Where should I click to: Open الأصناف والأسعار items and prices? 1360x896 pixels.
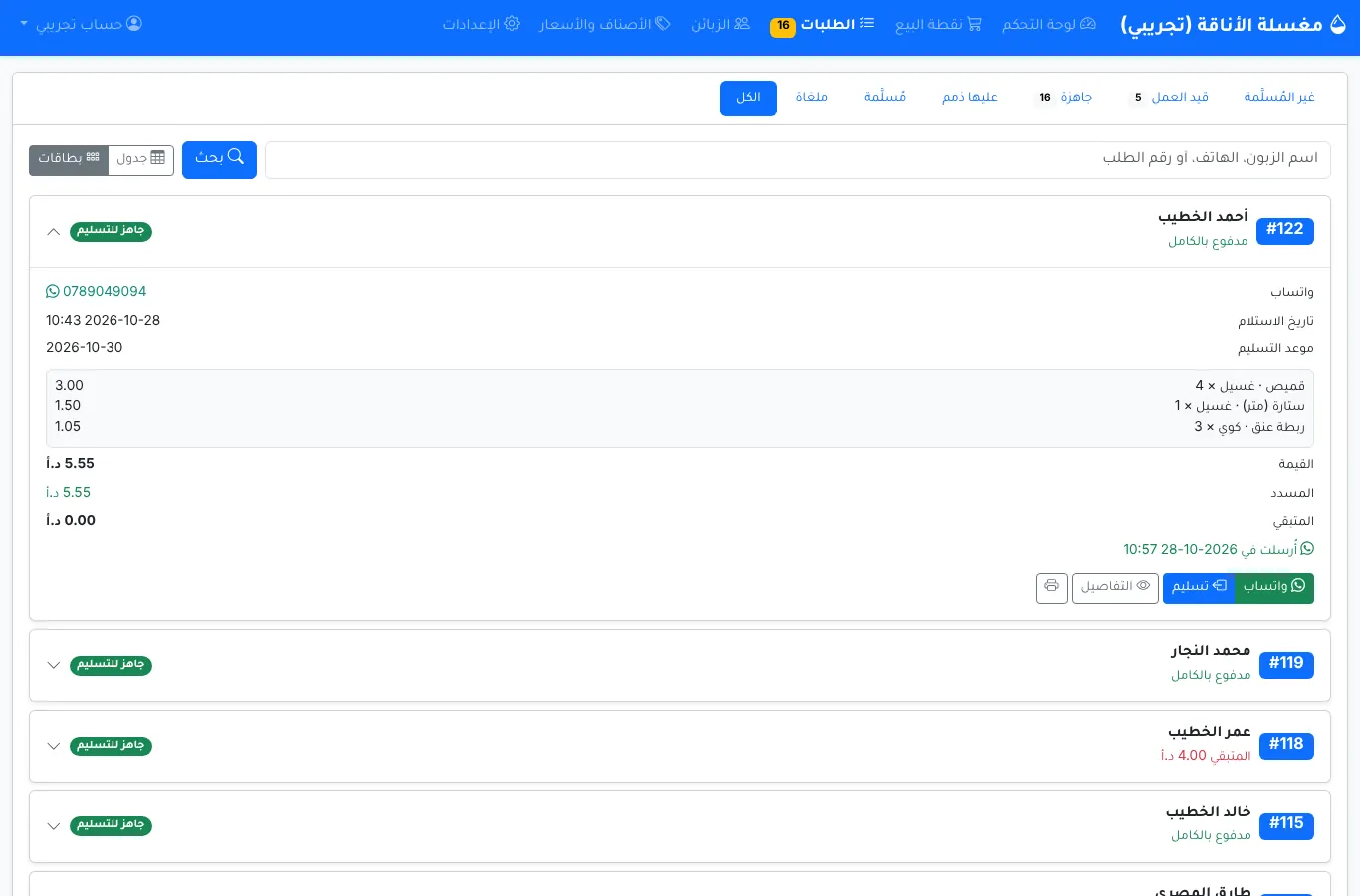[x=604, y=24]
